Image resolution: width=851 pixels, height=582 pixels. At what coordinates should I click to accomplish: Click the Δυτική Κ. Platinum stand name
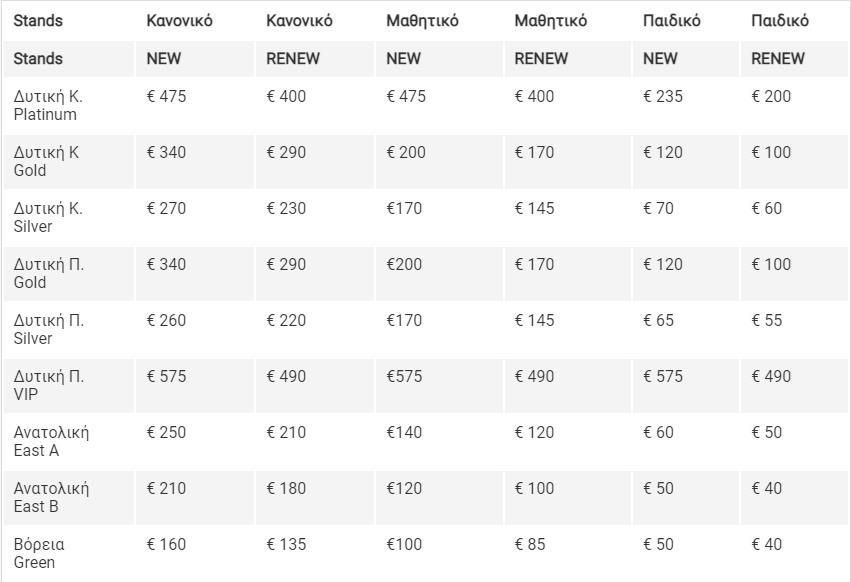tap(48, 105)
